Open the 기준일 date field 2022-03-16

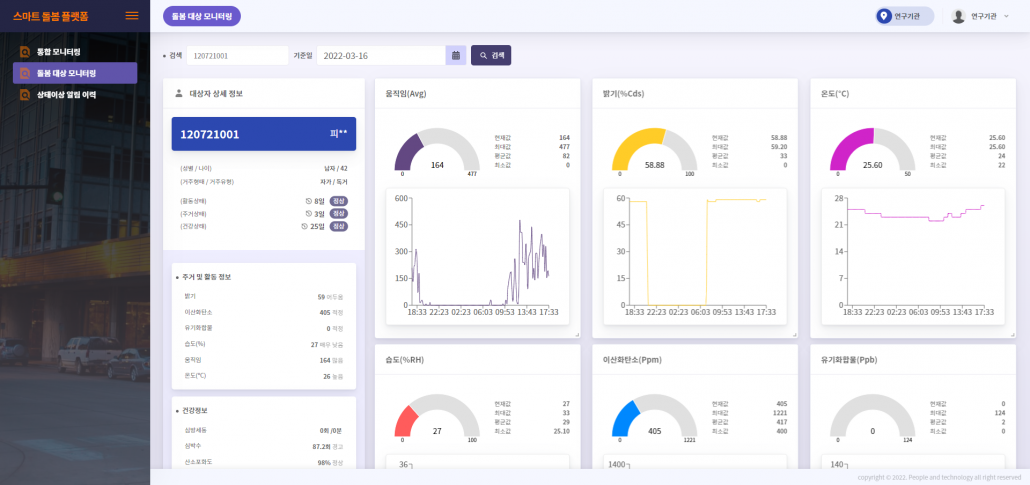[x=380, y=56]
